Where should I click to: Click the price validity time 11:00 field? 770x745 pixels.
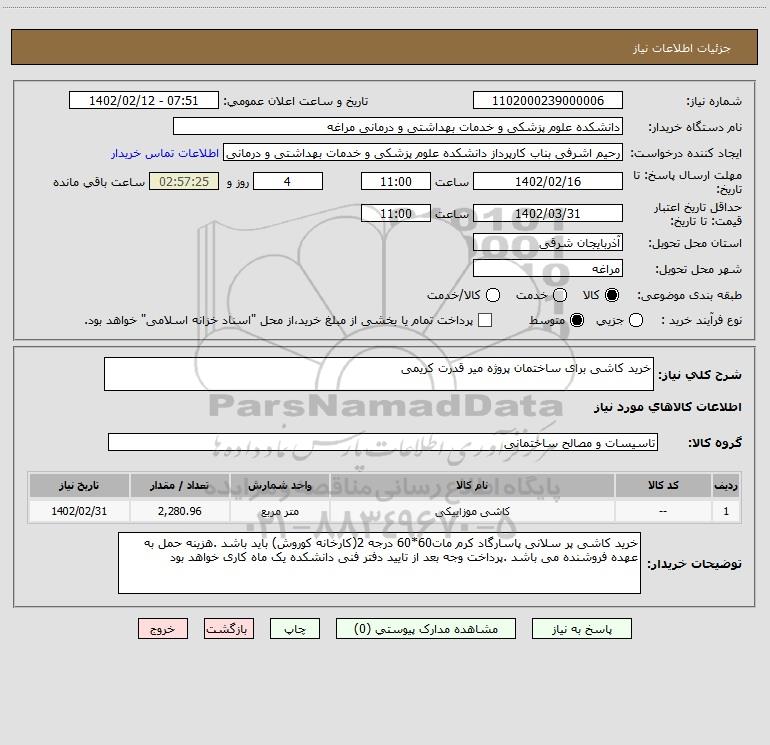pyautogui.click(x=396, y=213)
